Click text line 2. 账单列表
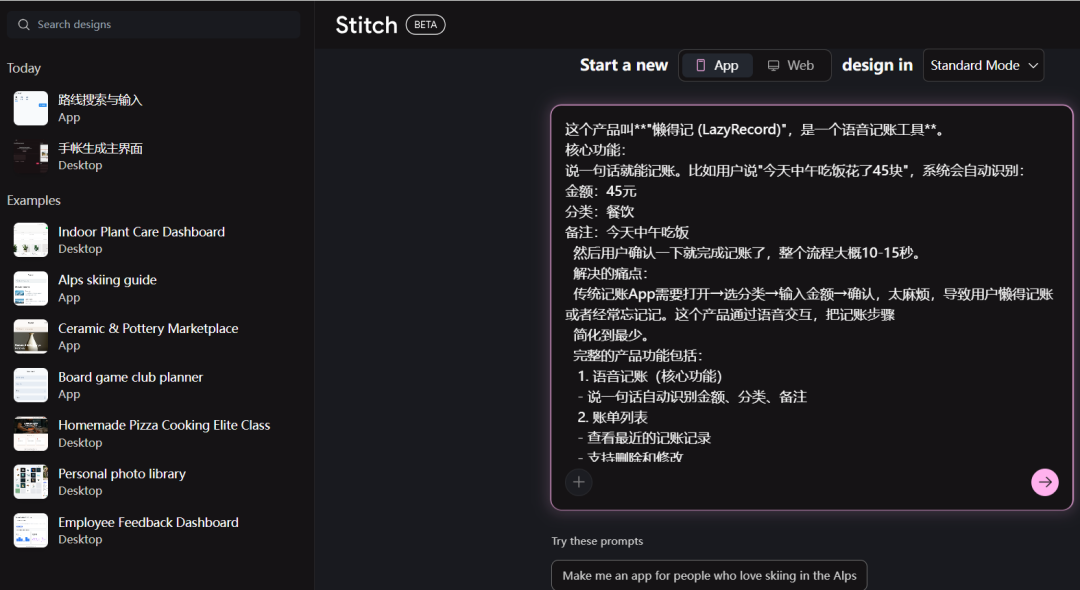This screenshot has height=590, width=1080. click(612, 417)
